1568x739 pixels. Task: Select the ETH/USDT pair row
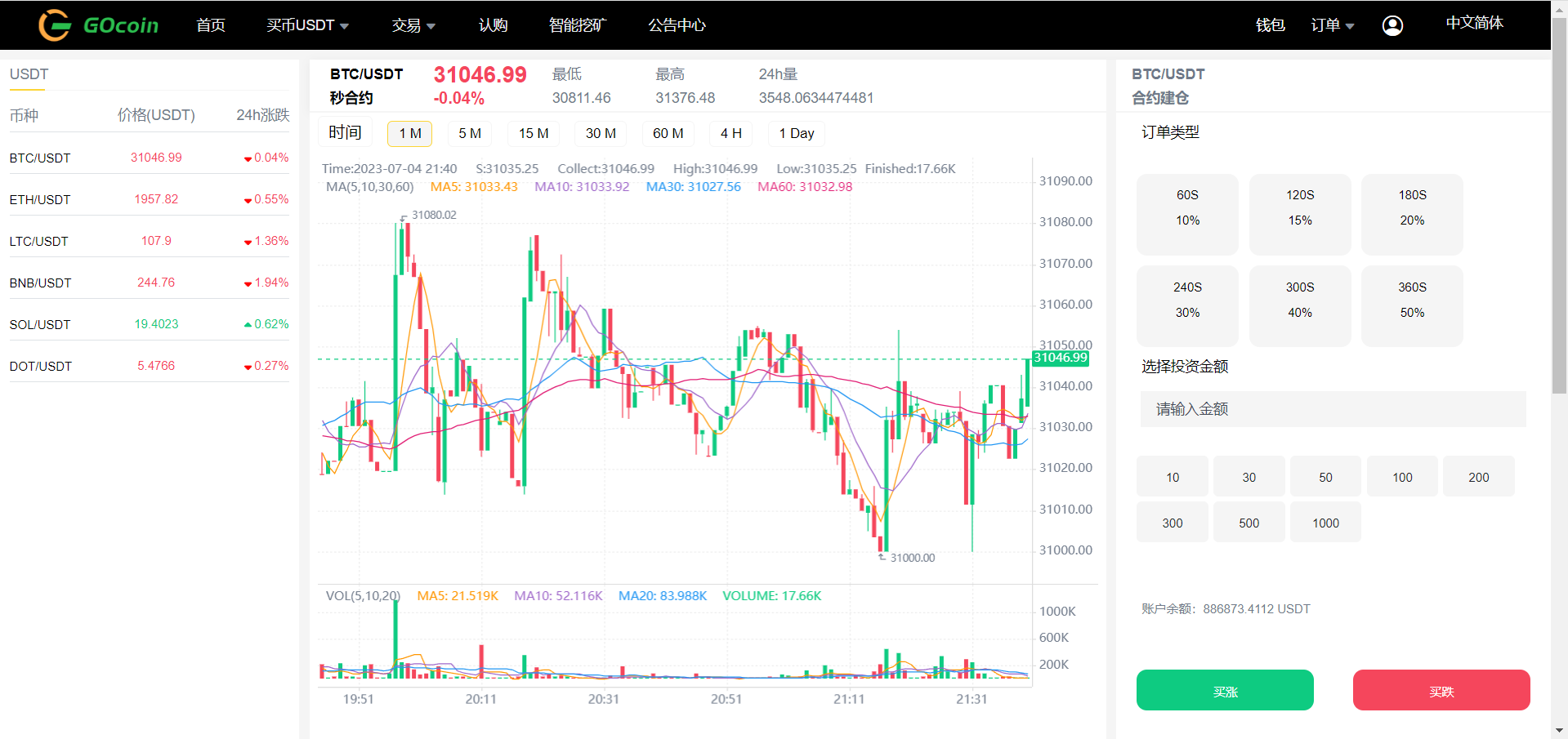pos(149,199)
